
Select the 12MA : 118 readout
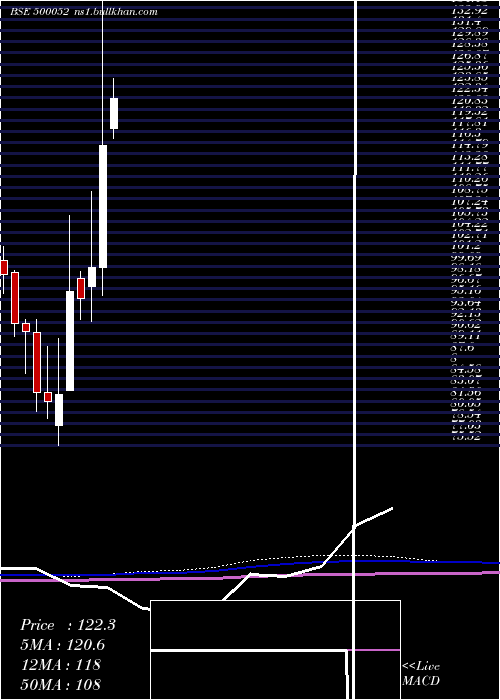point(61,665)
